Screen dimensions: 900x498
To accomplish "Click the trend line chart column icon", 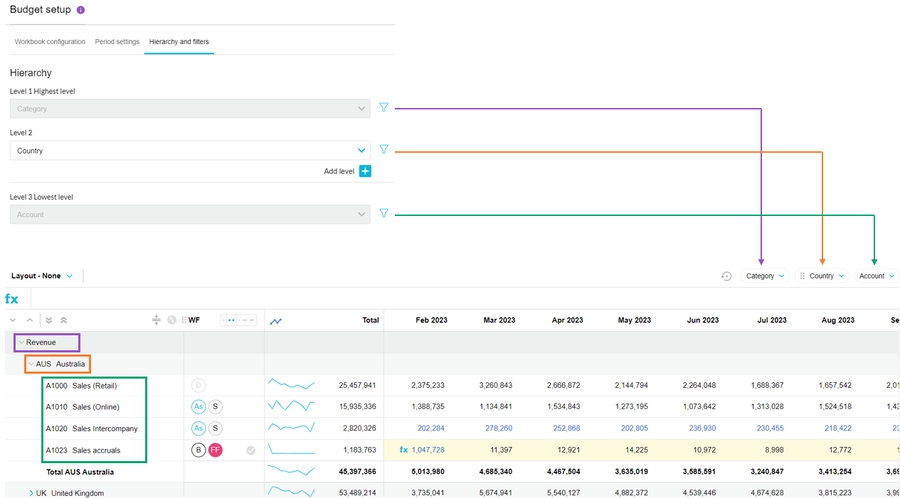I will tap(276, 321).
